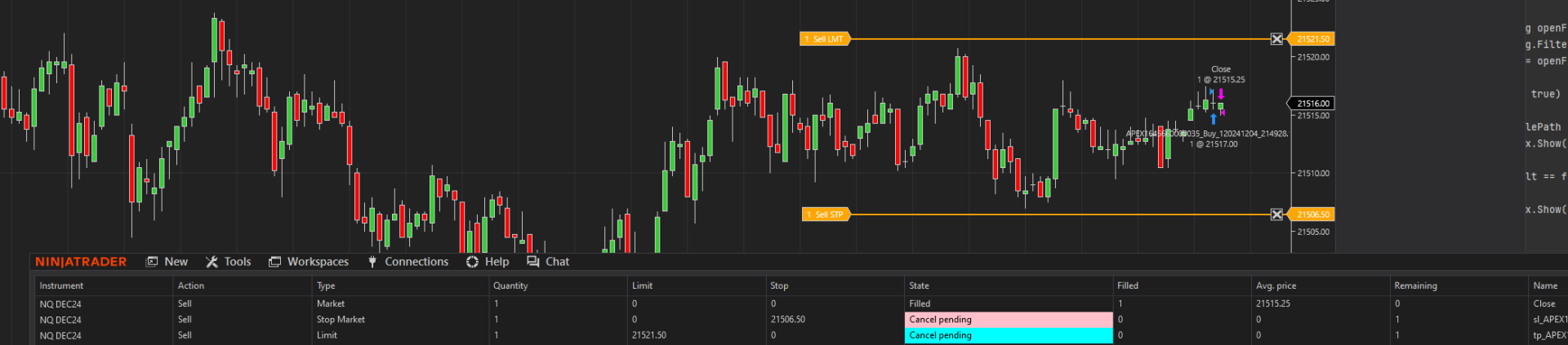1568x345 pixels.
Task: Click the NinjaTrader logo
Action: point(81,262)
